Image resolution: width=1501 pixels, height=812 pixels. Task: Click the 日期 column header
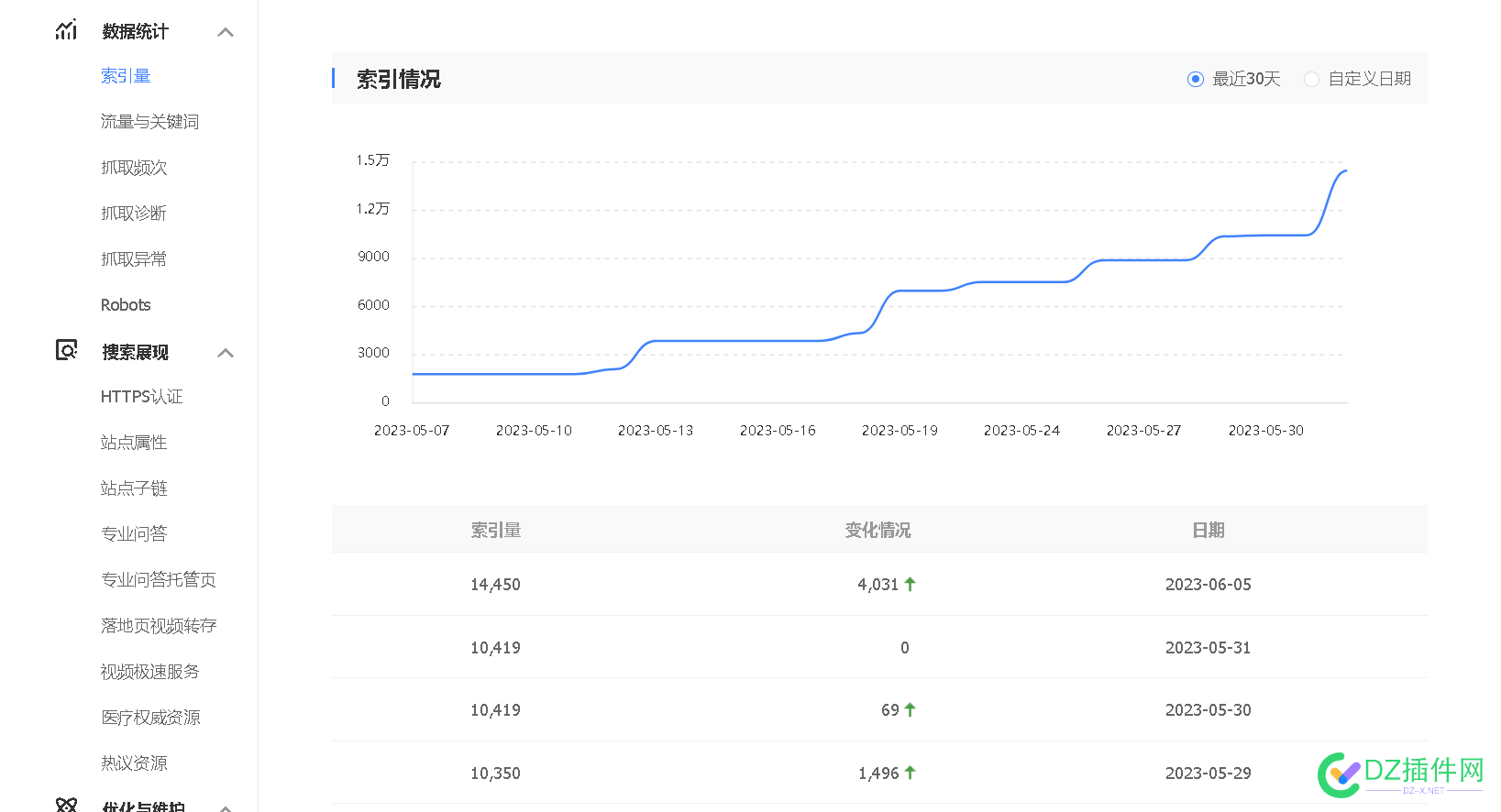click(x=1209, y=530)
